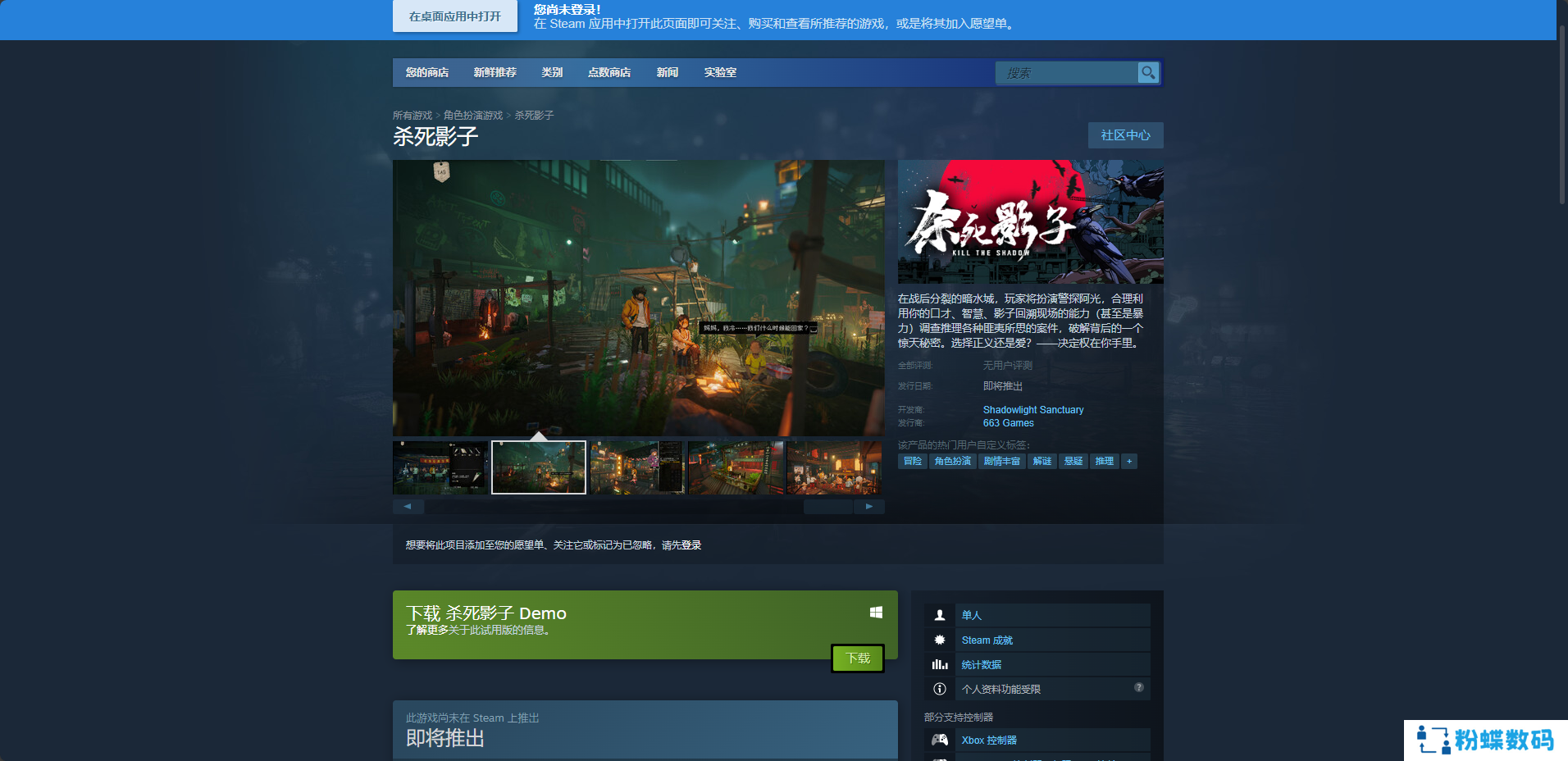Select the 剧情丰富 tag
Viewport: 1568px width, 761px height.
point(1002,461)
